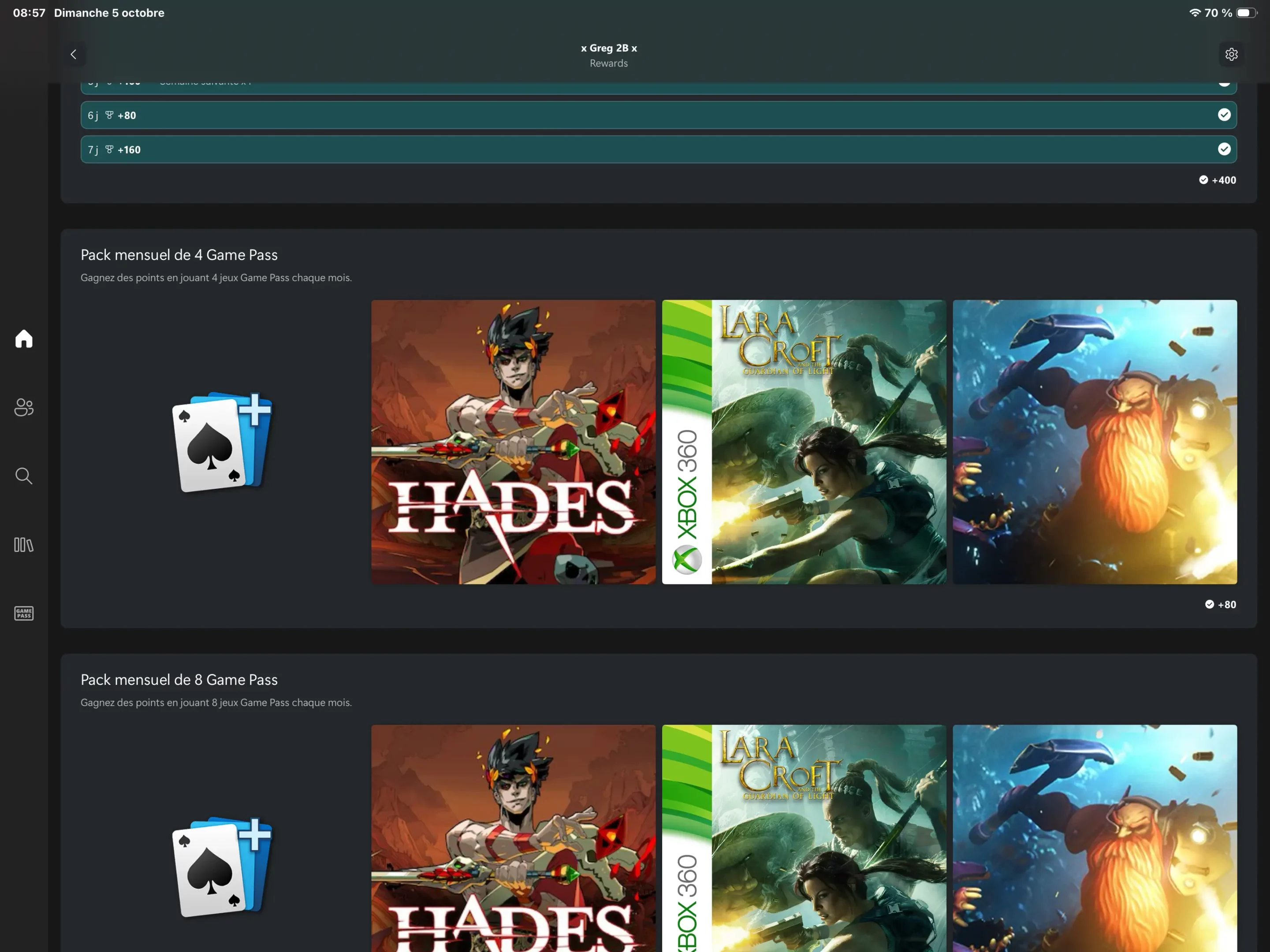Screen dimensions: 1270x952
Task: Open the Lara Croft Guardian of Light cover in 4-game pack
Action: tap(804, 442)
